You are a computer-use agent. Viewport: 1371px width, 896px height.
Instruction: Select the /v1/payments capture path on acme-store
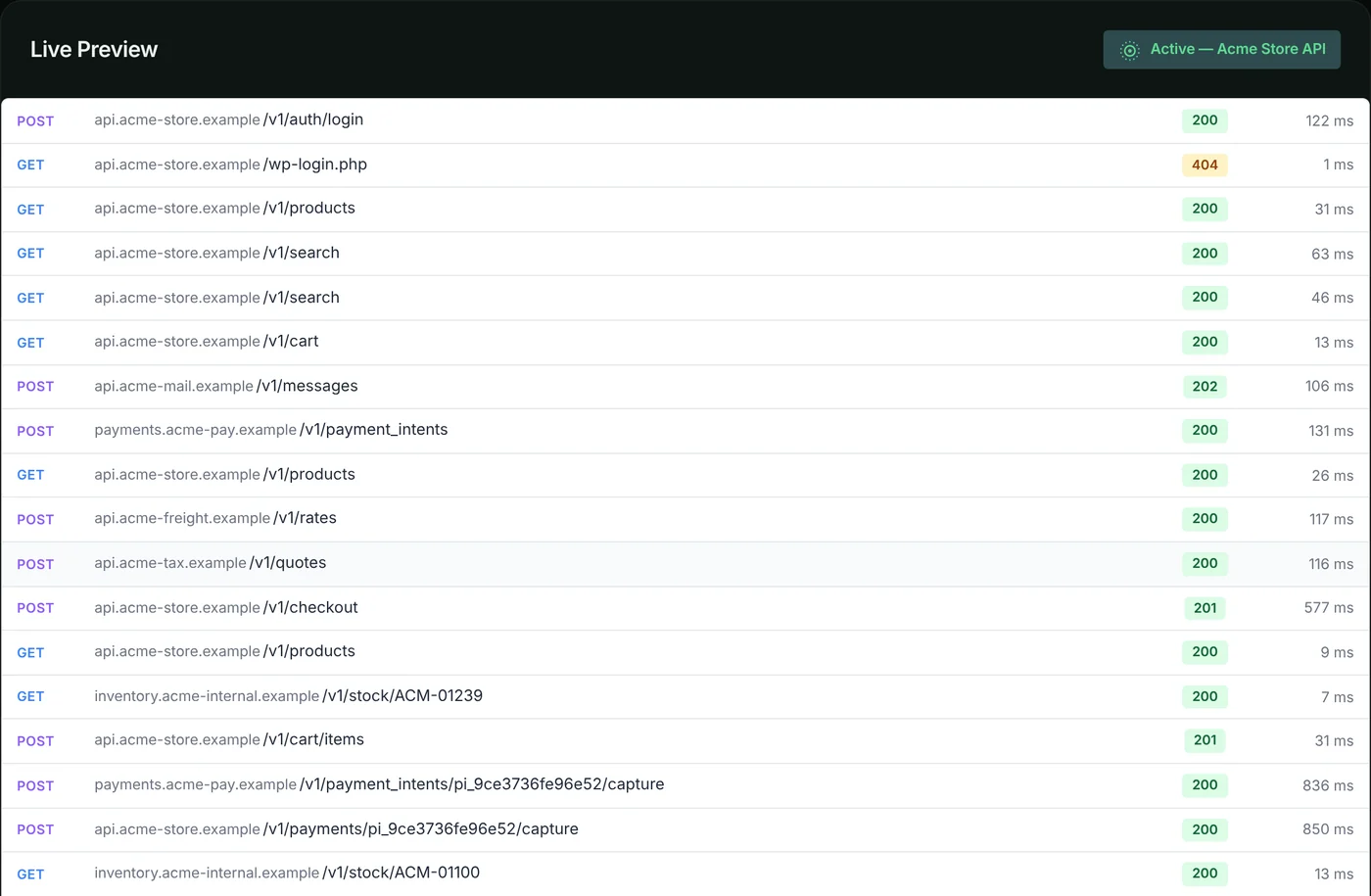click(421, 828)
